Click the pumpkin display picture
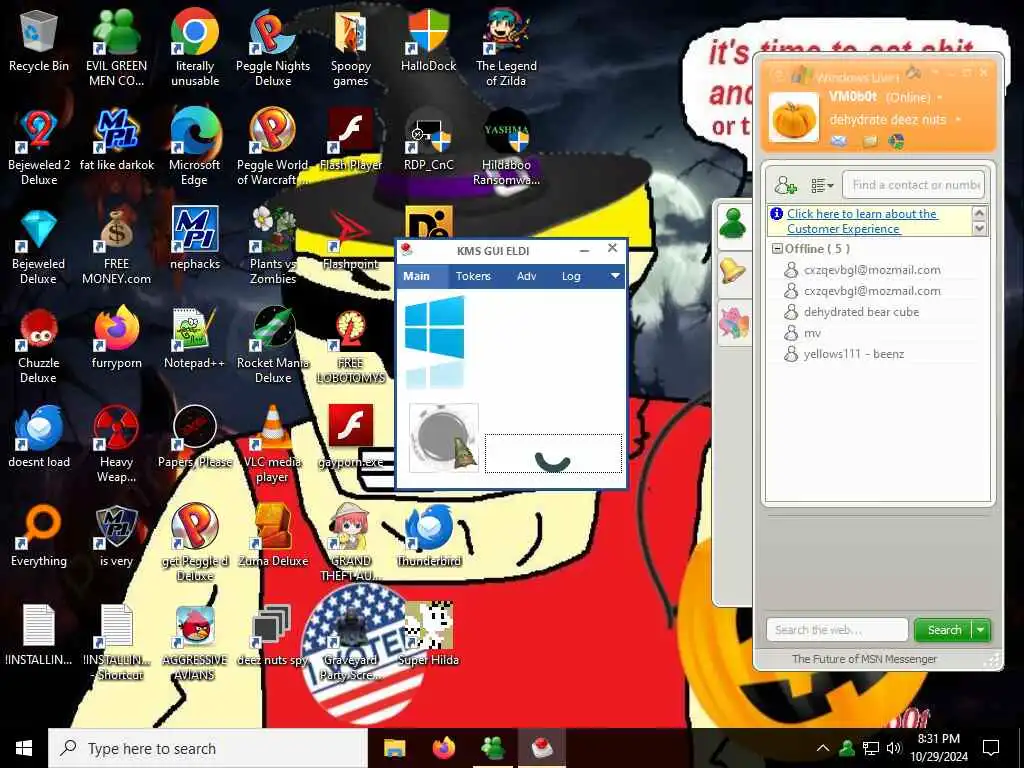Screen dimensions: 1024x768 pos(793,118)
